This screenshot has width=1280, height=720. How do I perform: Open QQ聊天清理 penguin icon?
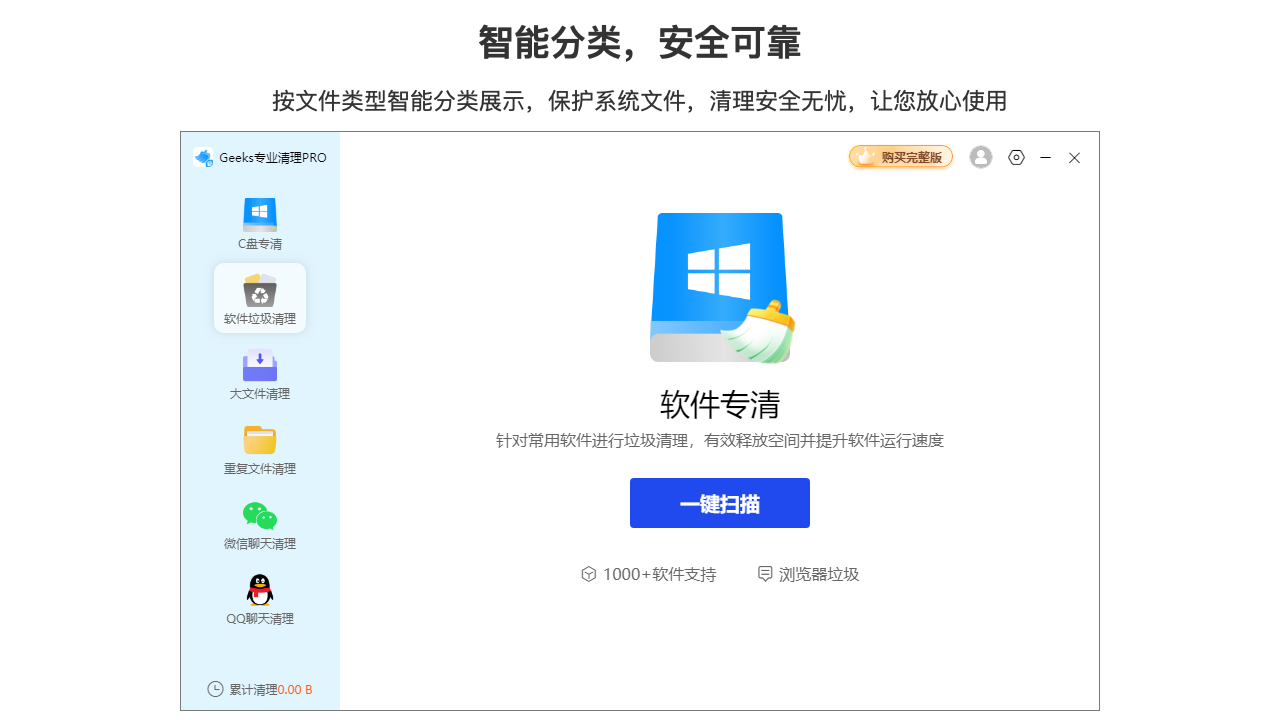260,591
